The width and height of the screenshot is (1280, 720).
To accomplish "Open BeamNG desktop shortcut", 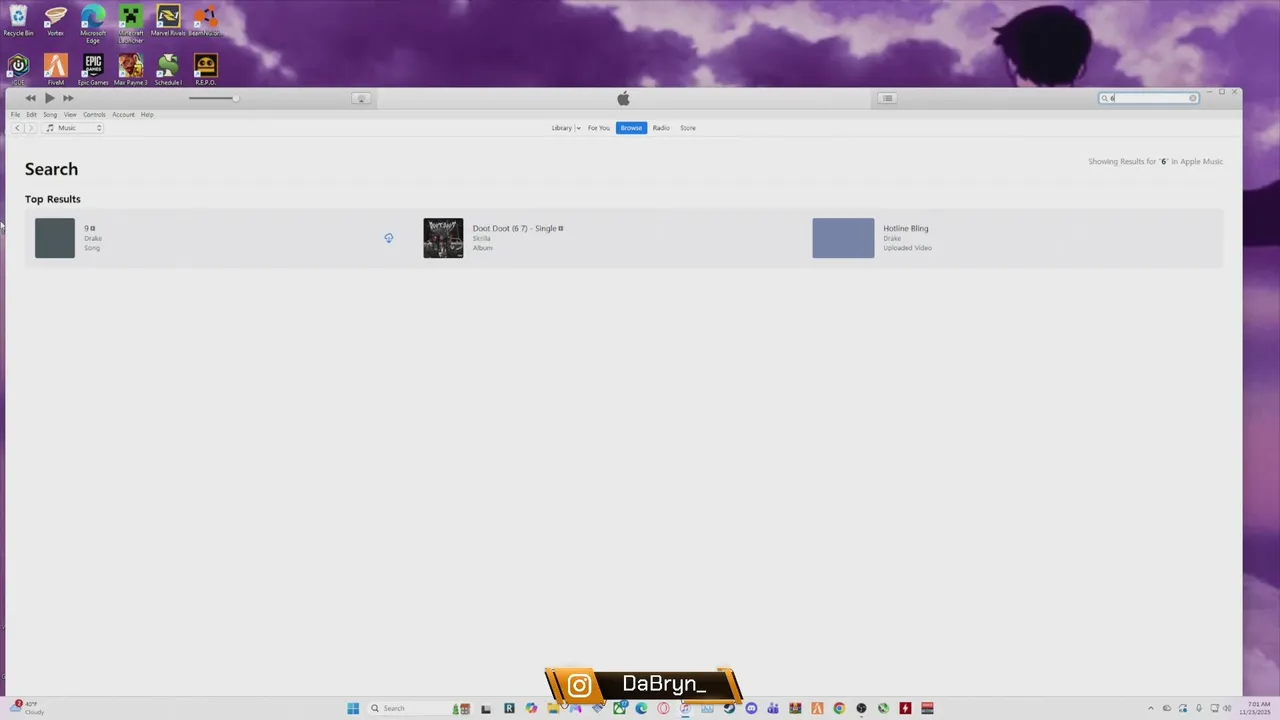I will point(205,20).
